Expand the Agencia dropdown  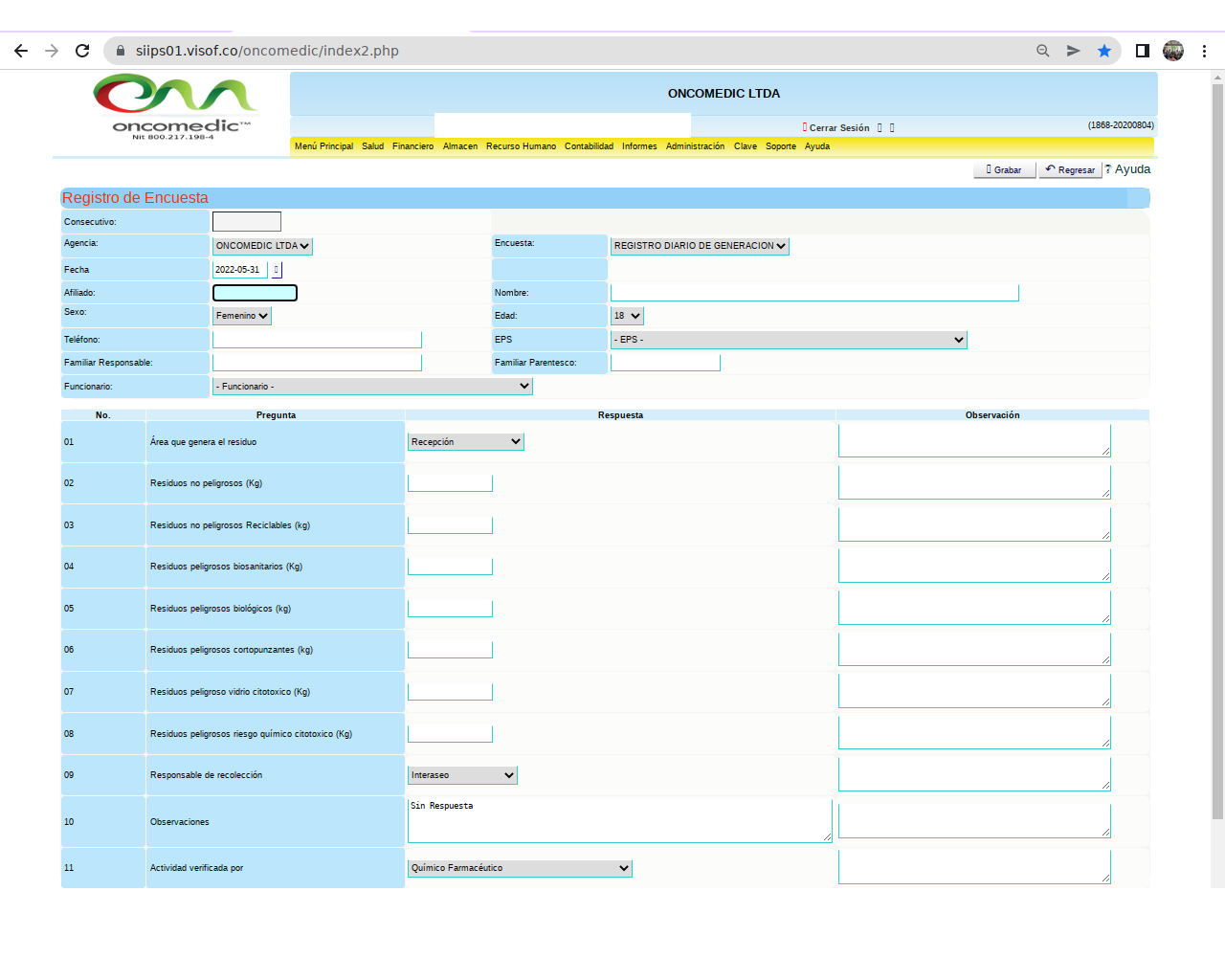tap(262, 246)
